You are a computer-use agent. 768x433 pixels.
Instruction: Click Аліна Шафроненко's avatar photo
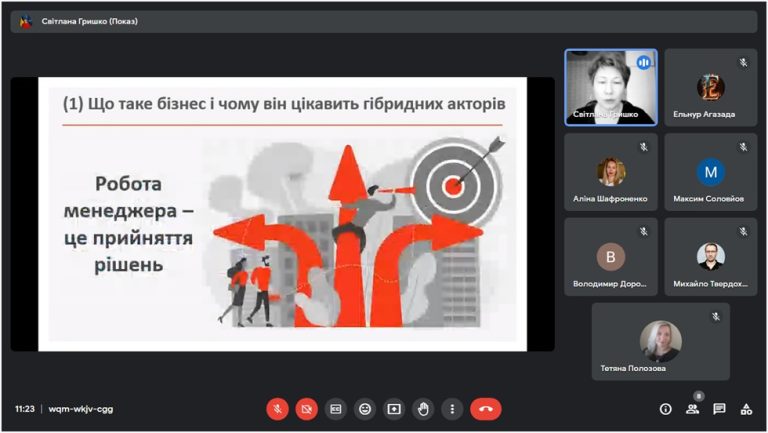click(611, 172)
